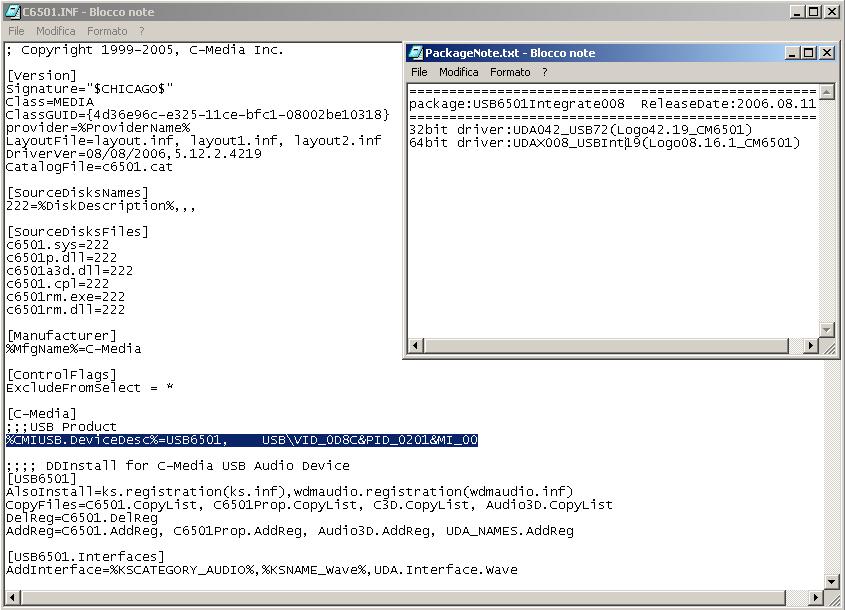Click the DelReg=C6501.DelReg line
This screenshot has height=610, width=845.
pos(81,518)
